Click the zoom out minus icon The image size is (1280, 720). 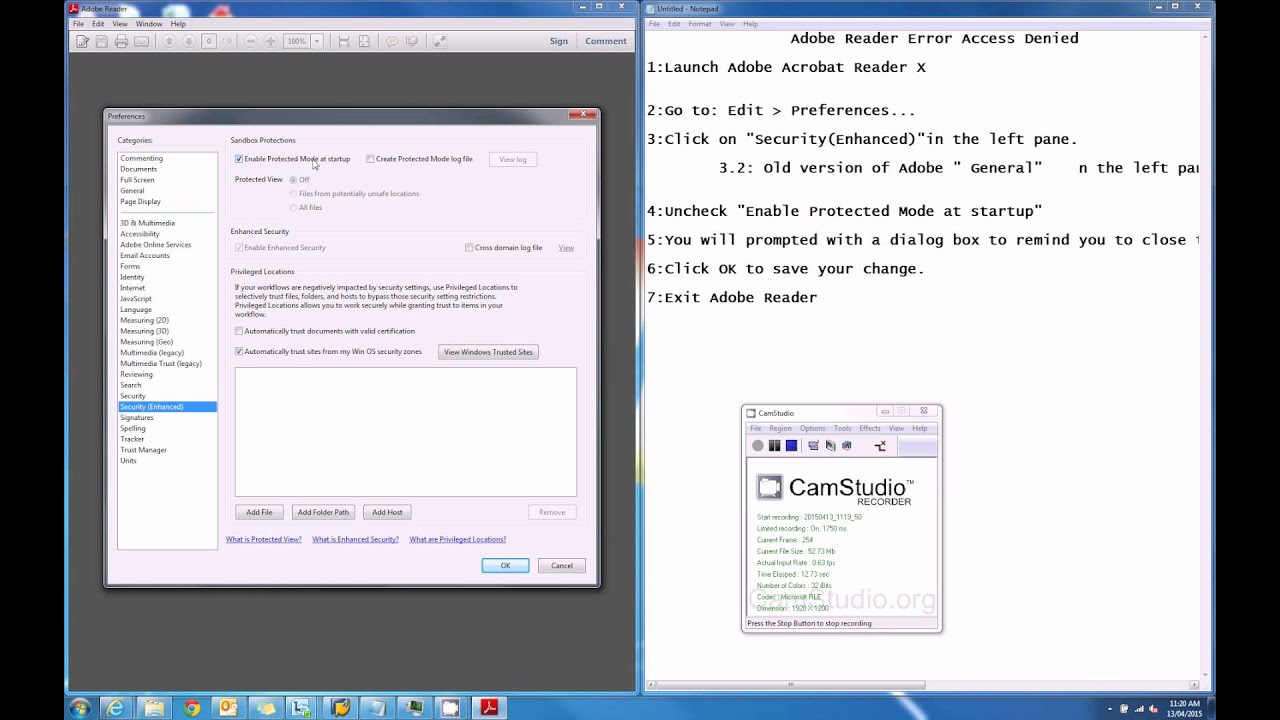pos(250,41)
